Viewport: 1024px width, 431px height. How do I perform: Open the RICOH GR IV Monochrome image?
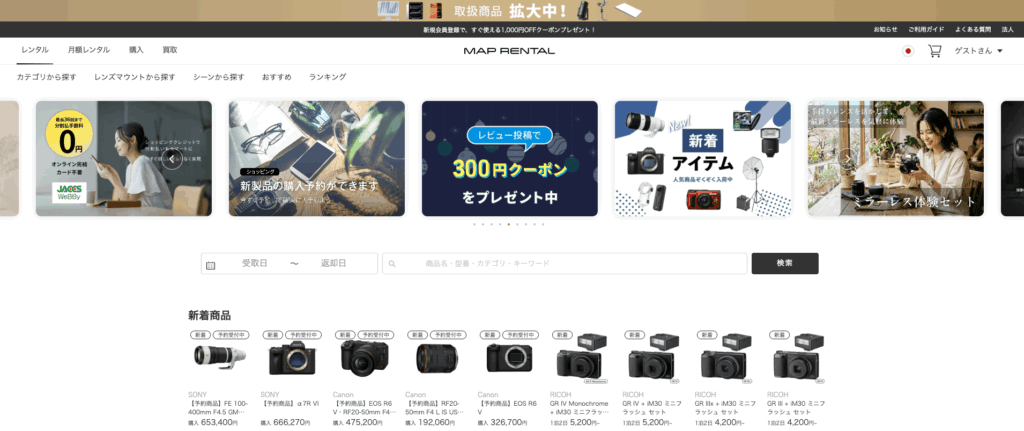[x=581, y=358]
